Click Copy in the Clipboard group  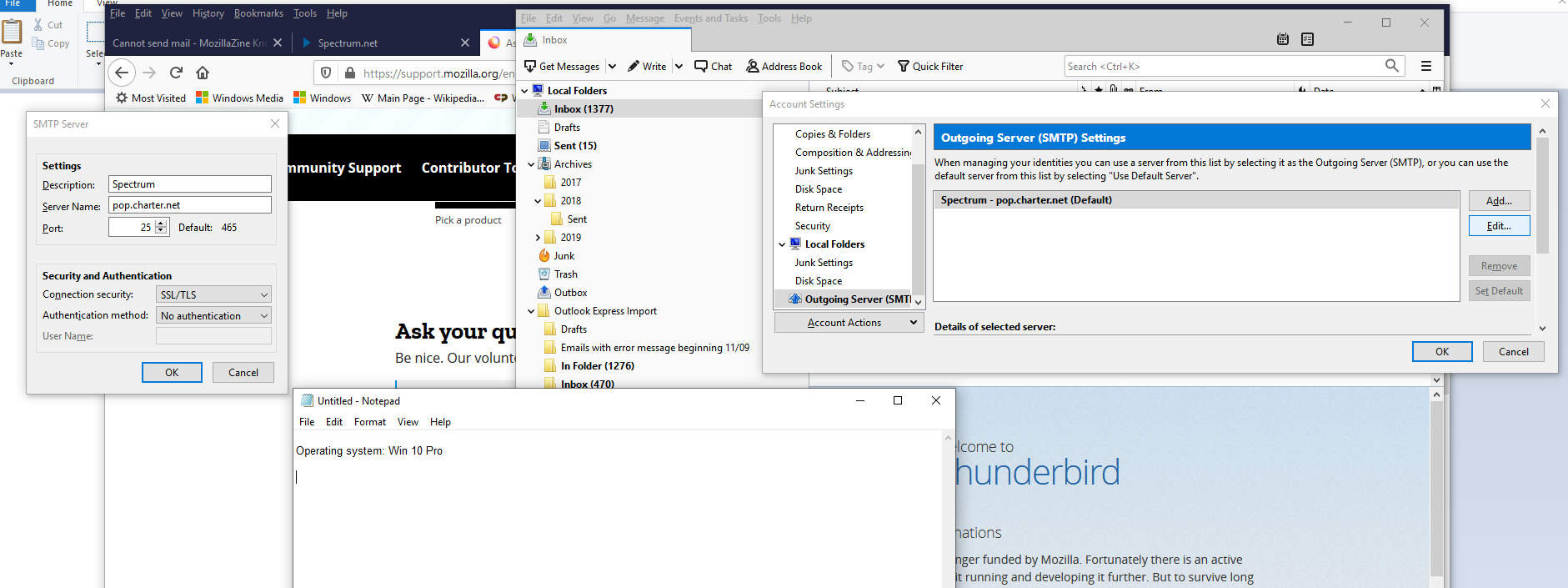click(x=51, y=43)
